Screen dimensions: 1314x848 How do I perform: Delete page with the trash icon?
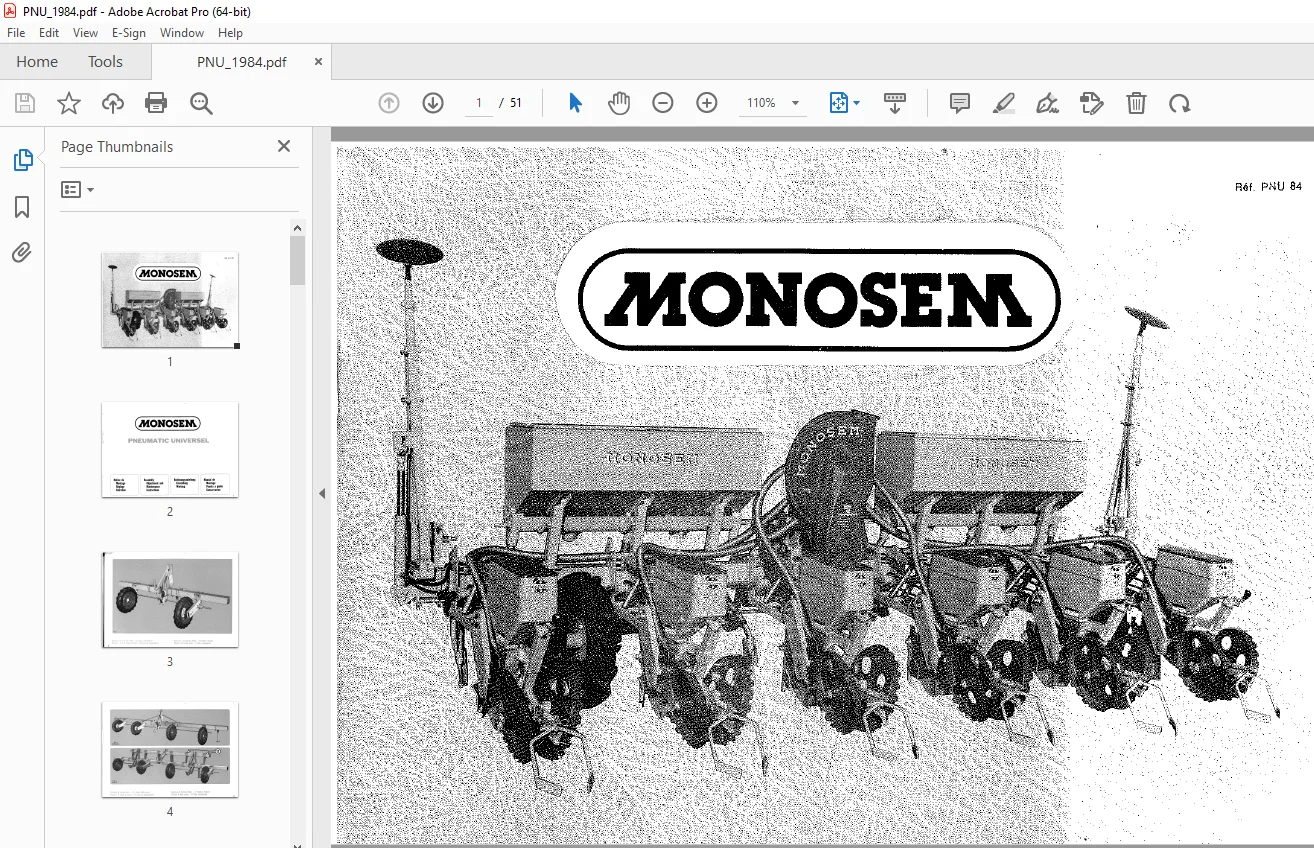point(1136,103)
